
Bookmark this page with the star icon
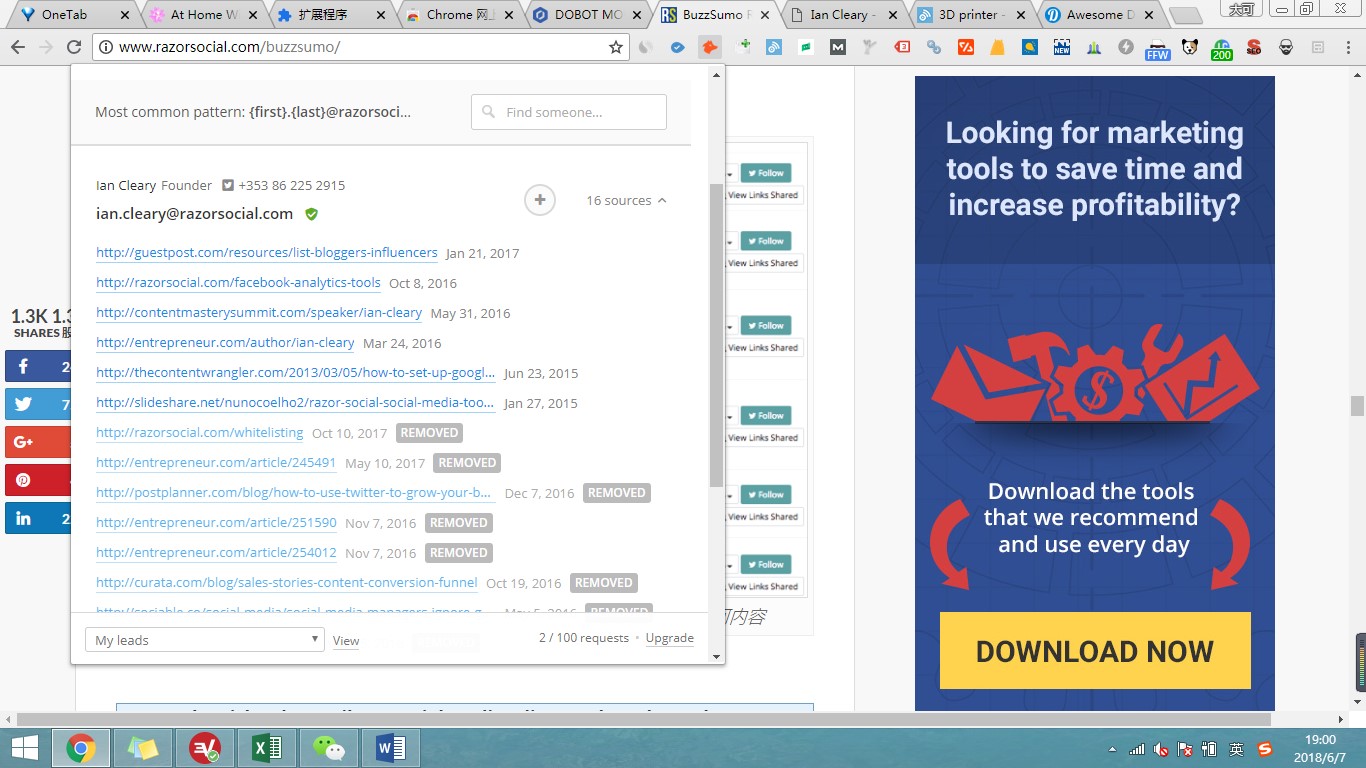pyautogui.click(x=616, y=47)
